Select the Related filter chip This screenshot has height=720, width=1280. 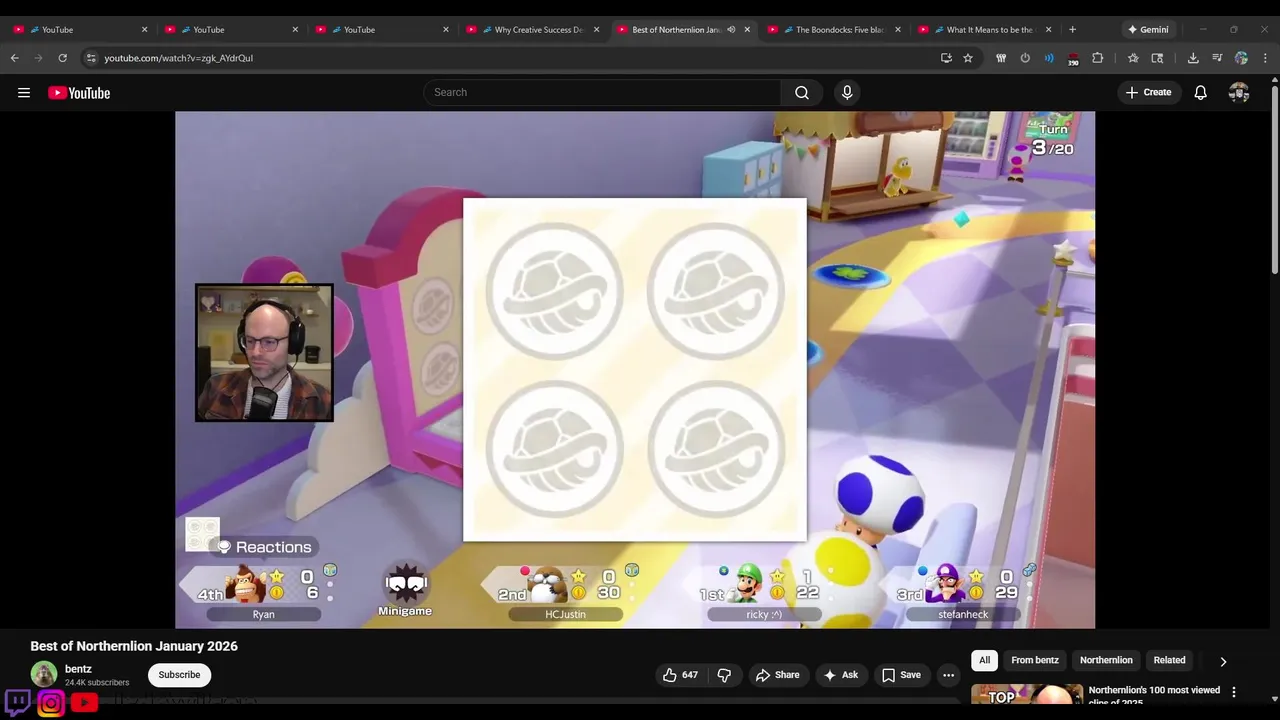coord(1170,660)
